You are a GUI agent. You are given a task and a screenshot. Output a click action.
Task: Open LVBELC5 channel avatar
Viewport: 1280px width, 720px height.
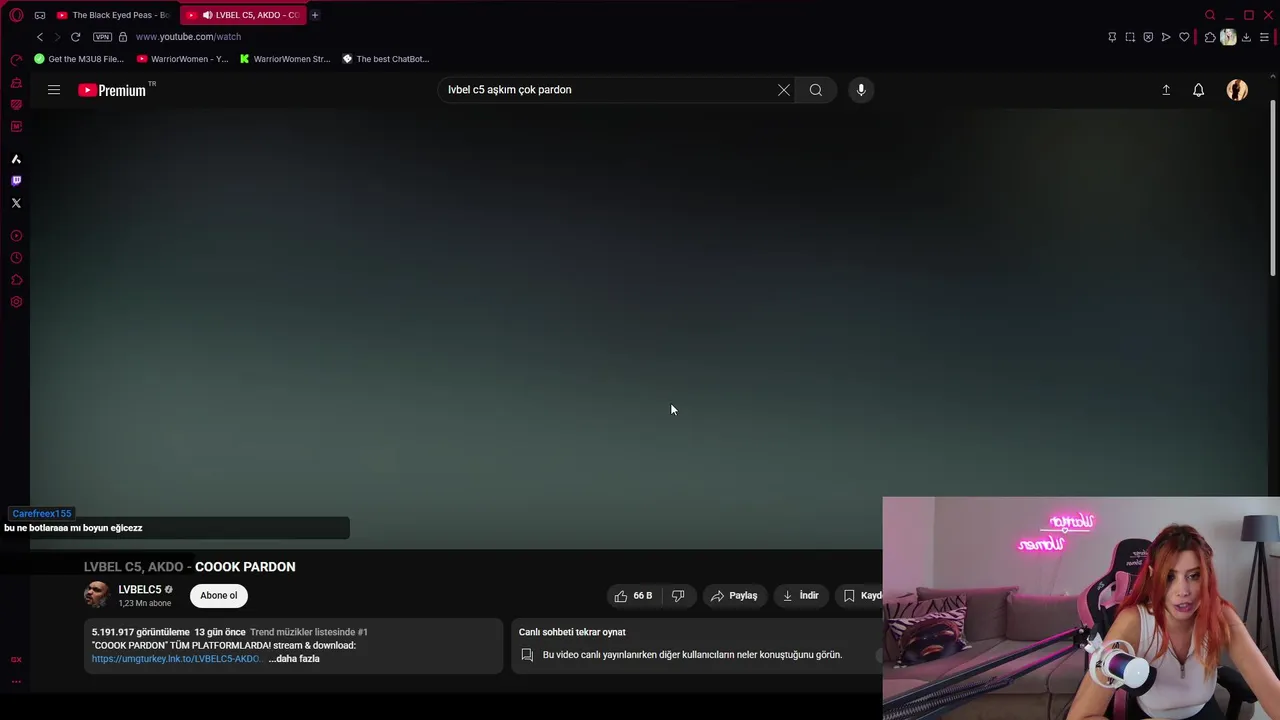[97, 594]
